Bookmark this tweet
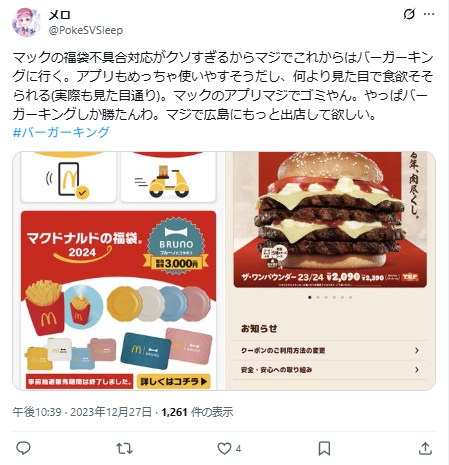 pyautogui.click(x=324, y=448)
